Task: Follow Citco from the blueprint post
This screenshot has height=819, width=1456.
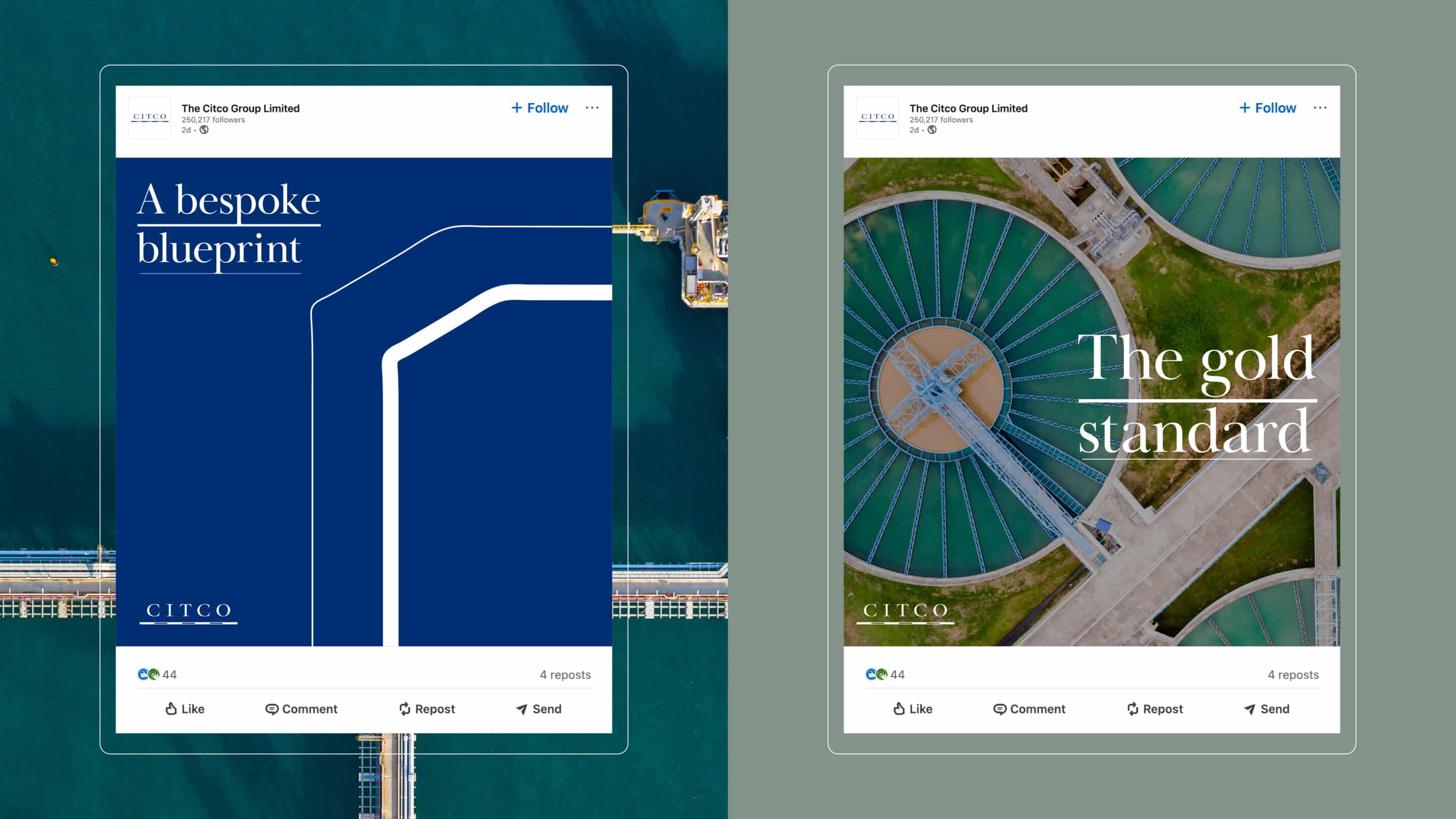Action: point(540,108)
